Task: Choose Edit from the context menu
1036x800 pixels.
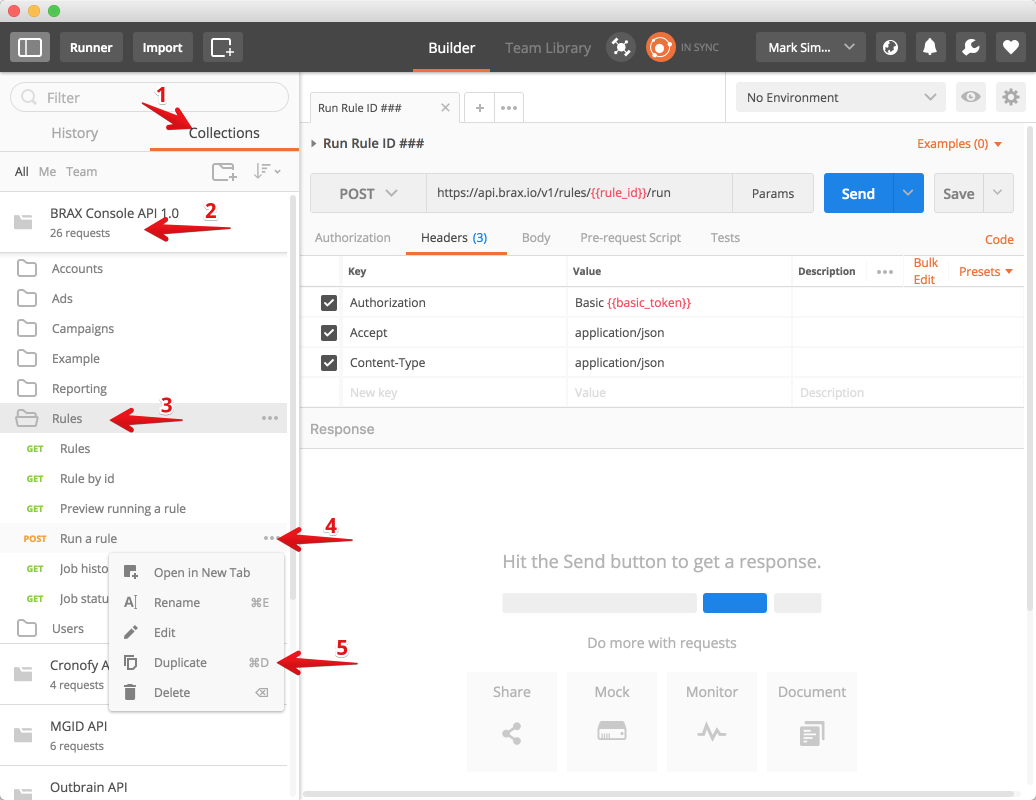Action: (x=196, y=633)
